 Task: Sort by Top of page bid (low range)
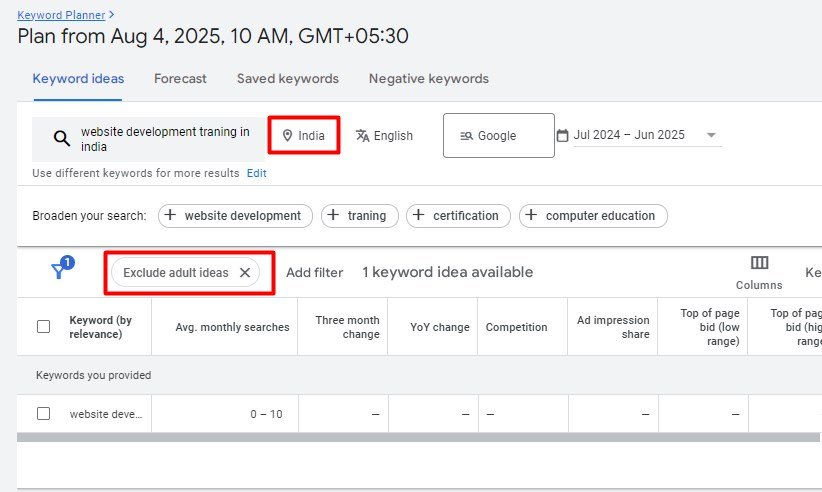point(710,327)
